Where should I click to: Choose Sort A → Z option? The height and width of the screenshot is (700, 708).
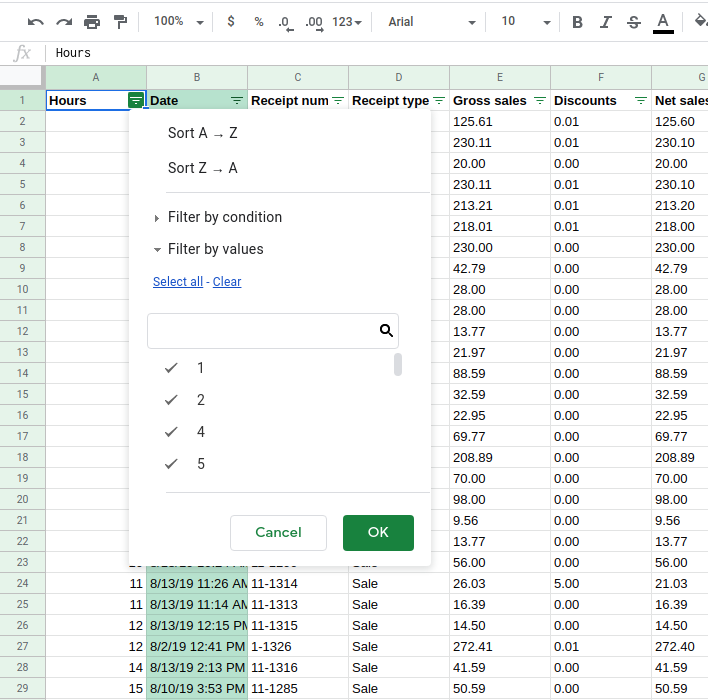203,133
